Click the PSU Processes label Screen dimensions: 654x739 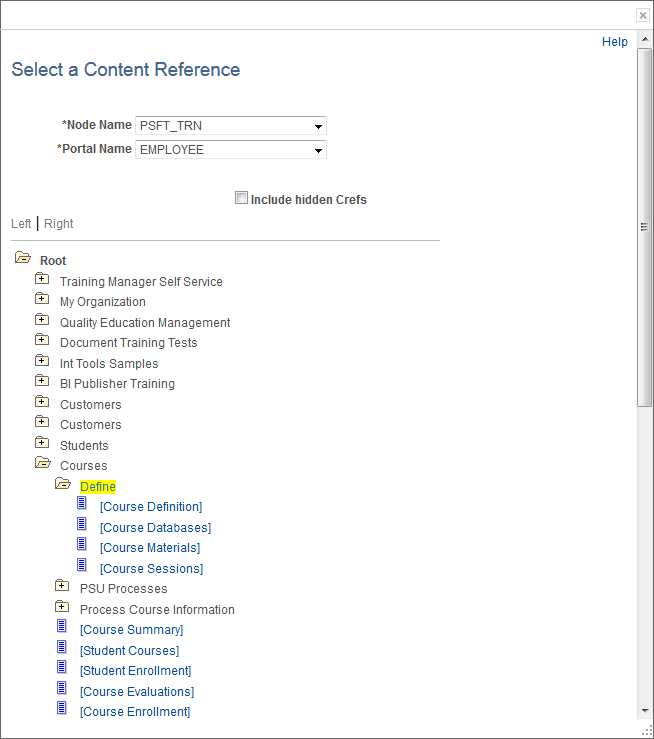[x=124, y=589]
